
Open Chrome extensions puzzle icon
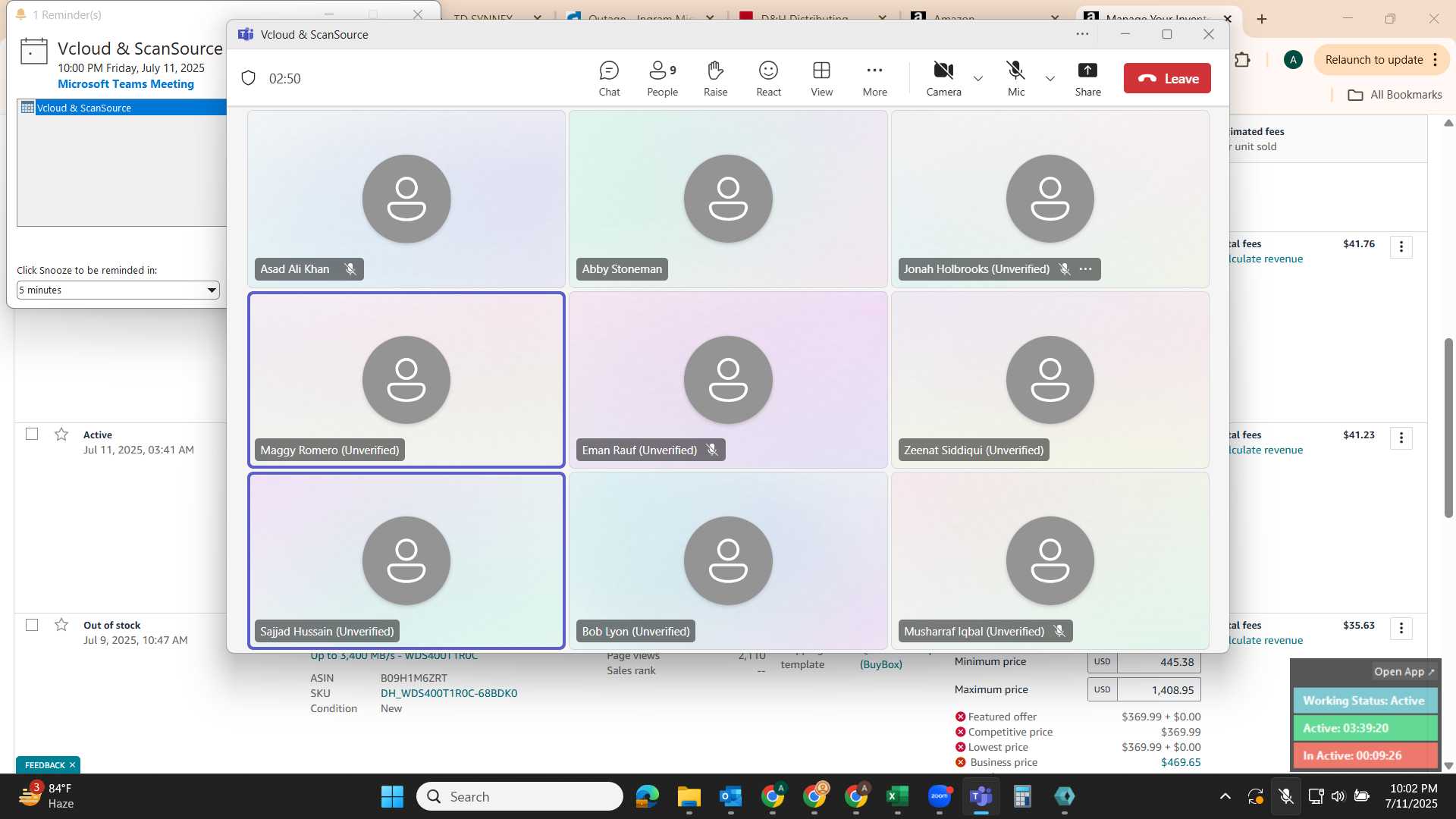pyautogui.click(x=1242, y=60)
